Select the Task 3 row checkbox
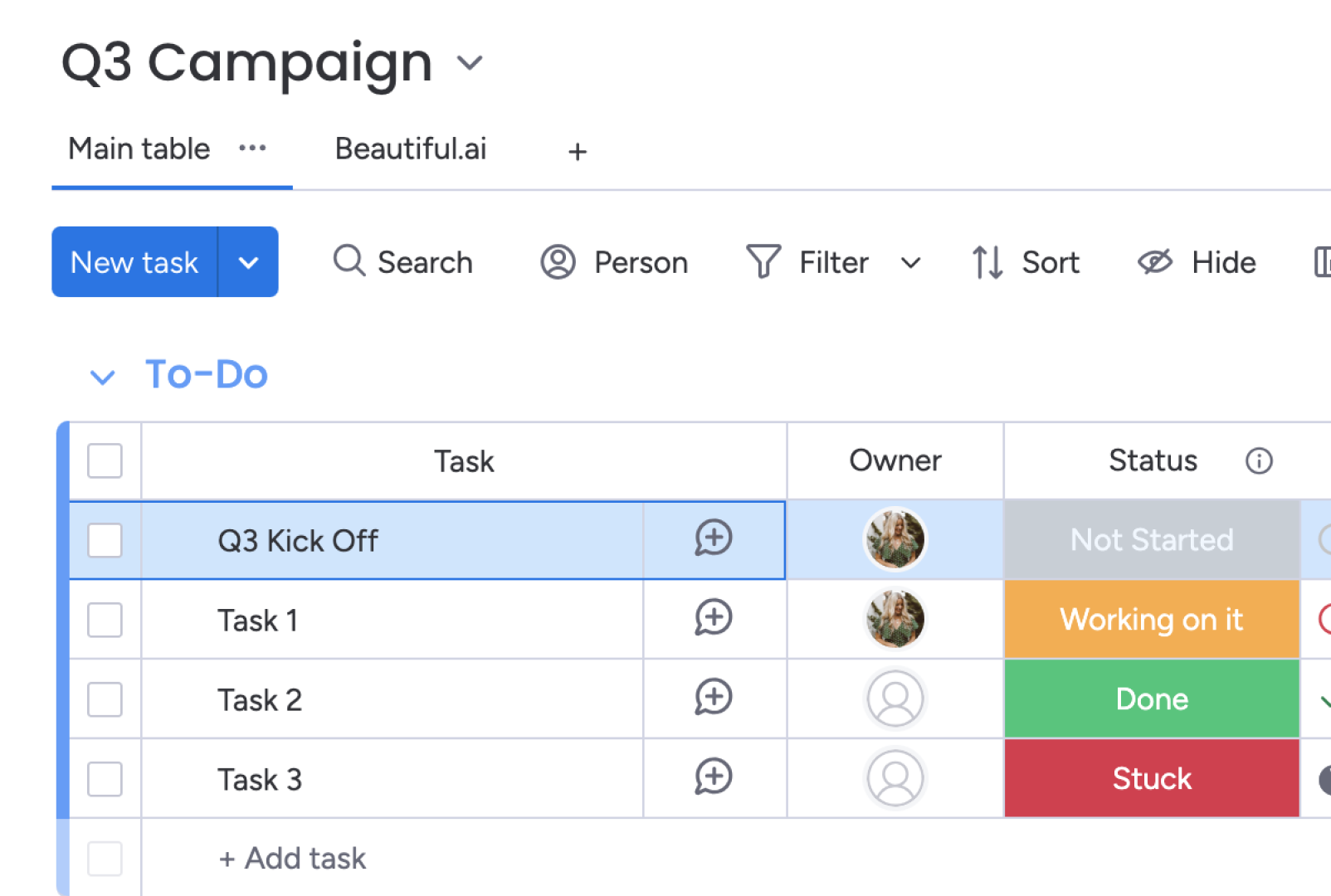Screen dimensions: 1331x896 105,779
